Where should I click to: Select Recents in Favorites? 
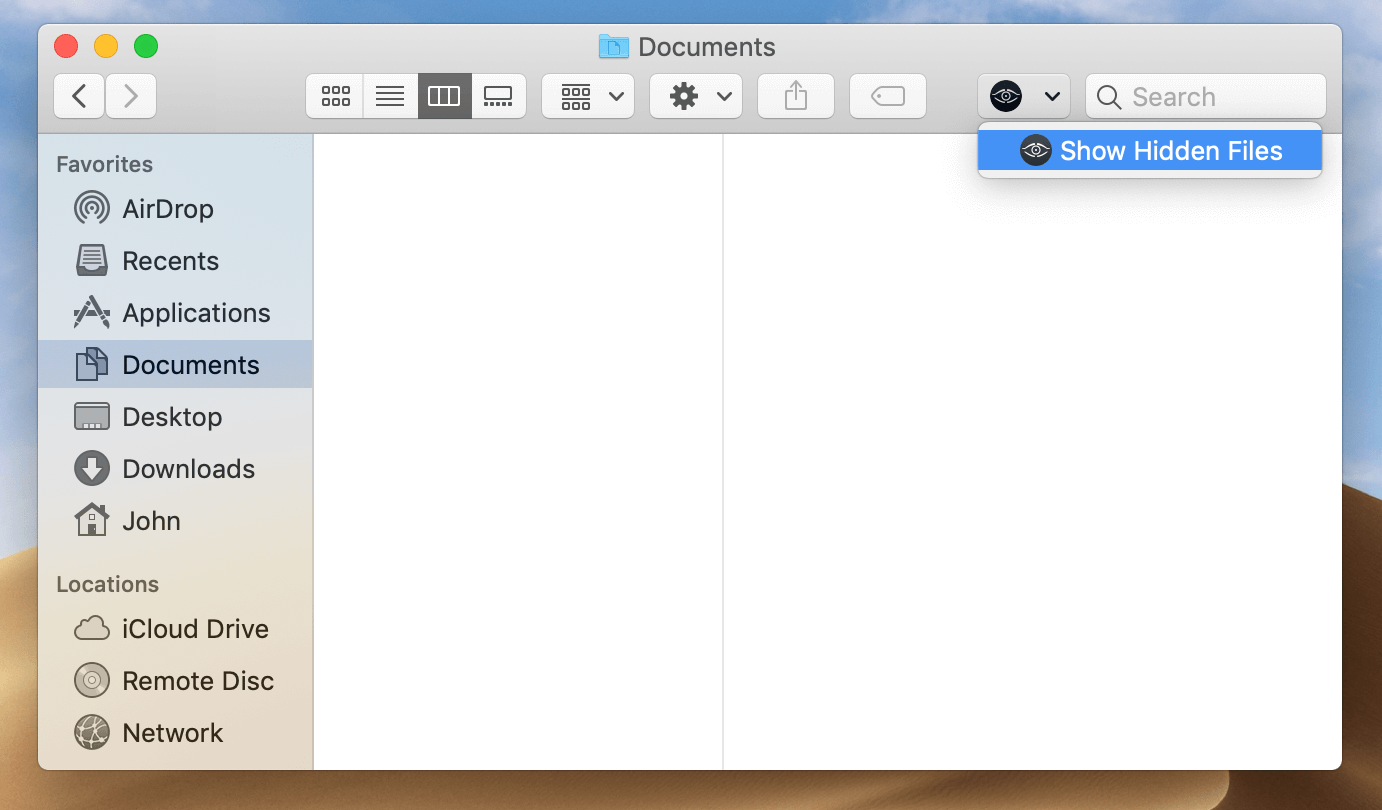170,260
